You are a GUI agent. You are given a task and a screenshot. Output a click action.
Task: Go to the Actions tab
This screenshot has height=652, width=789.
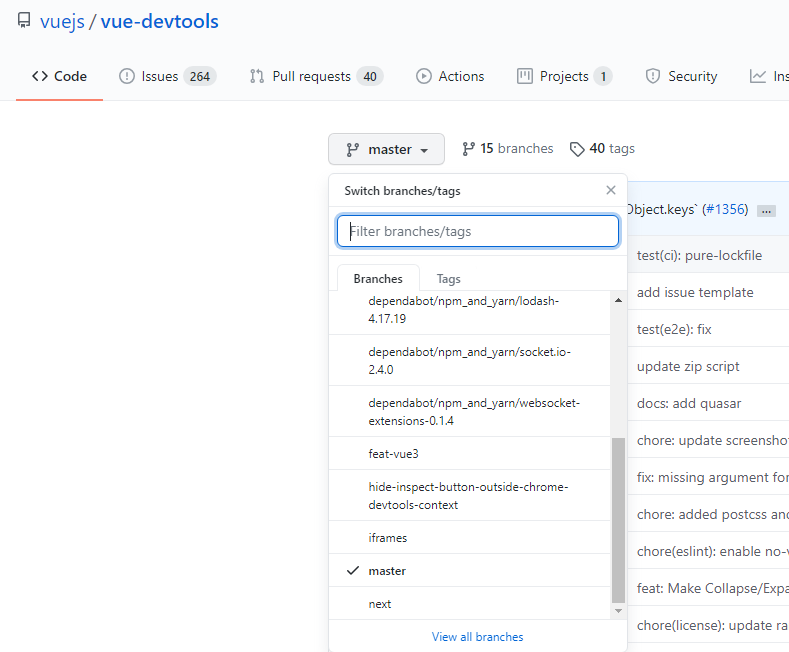click(450, 76)
